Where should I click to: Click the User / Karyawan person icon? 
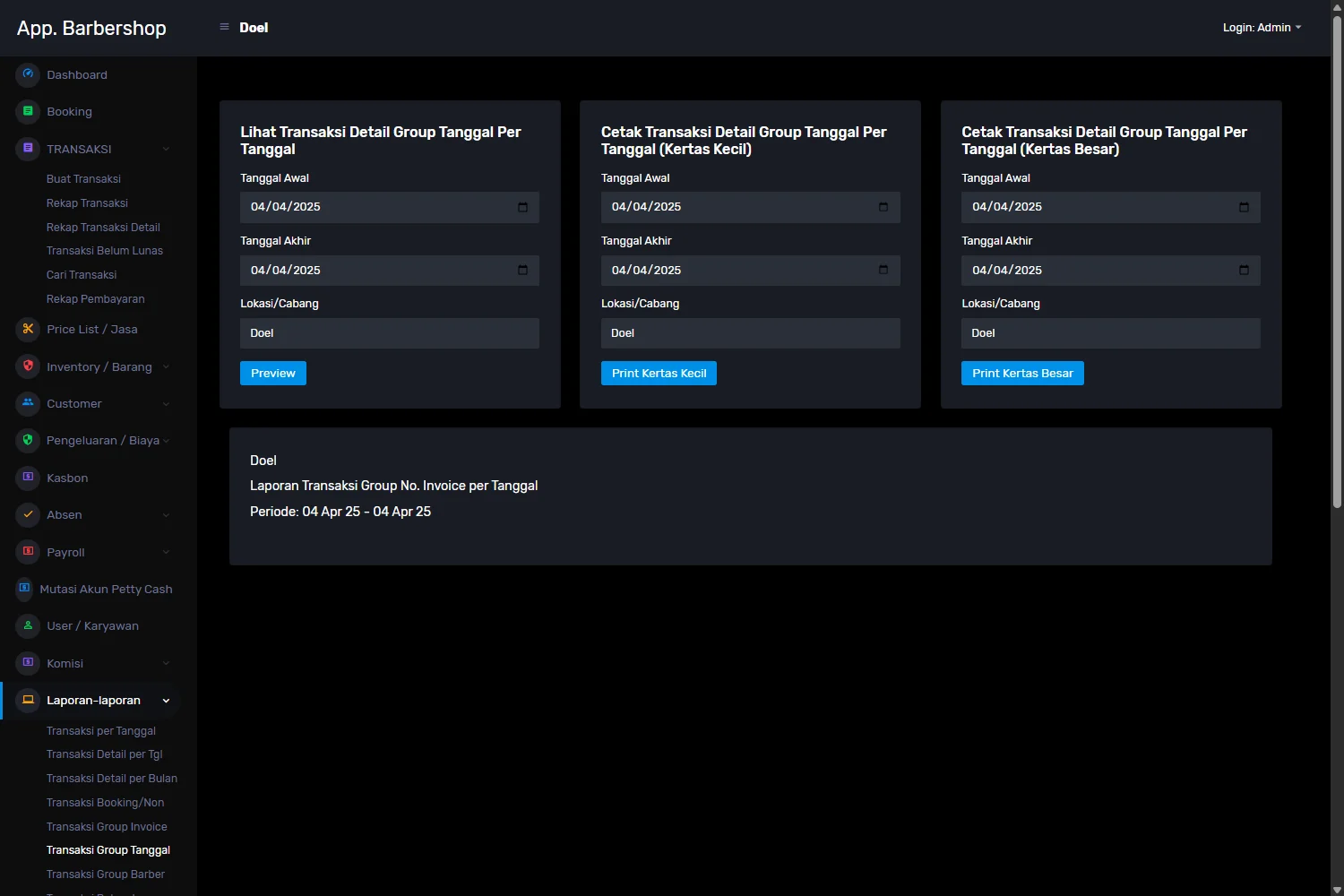tap(28, 625)
